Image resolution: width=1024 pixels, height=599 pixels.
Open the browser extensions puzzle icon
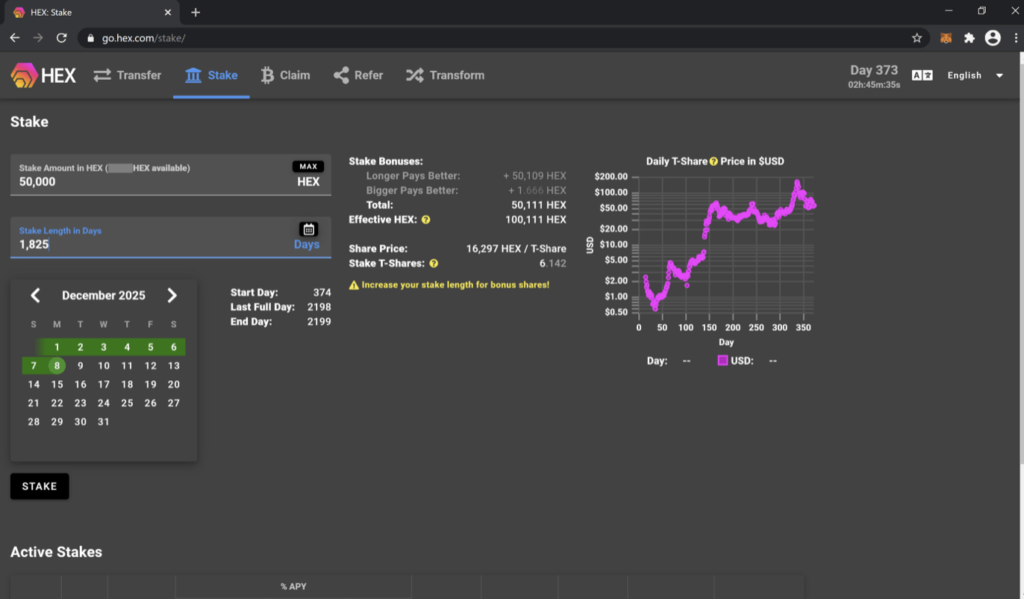click(x=969, y=38)
